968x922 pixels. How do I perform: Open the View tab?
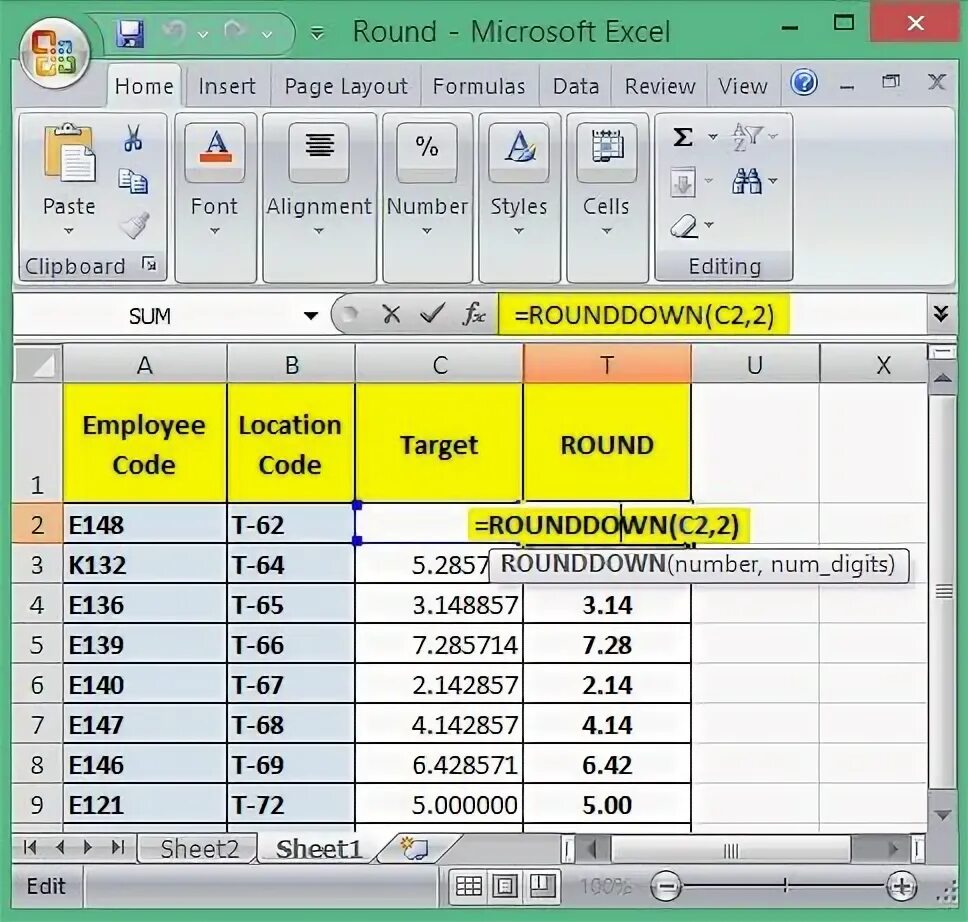pos(742,86)
